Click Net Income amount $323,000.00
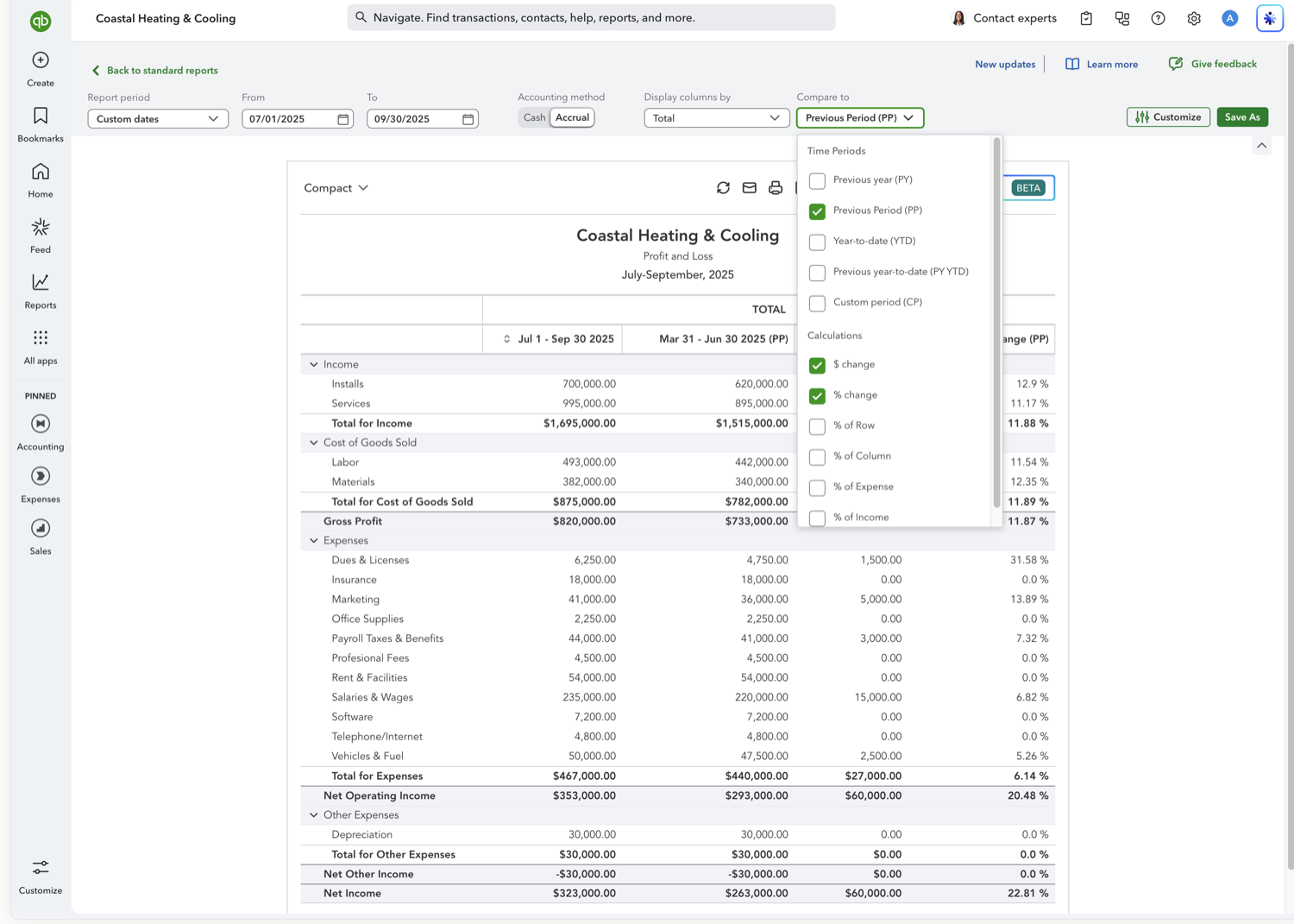The image size is (1294, 924). pos(584,894)
